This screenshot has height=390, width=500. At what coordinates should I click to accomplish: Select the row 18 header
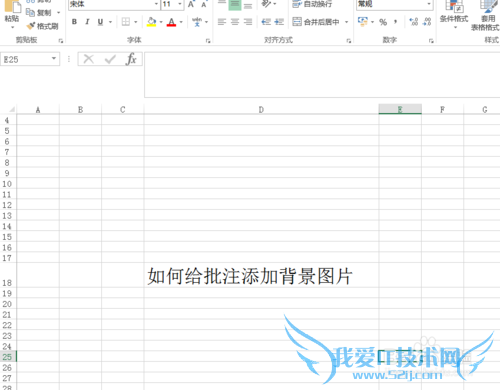(7, 275)
